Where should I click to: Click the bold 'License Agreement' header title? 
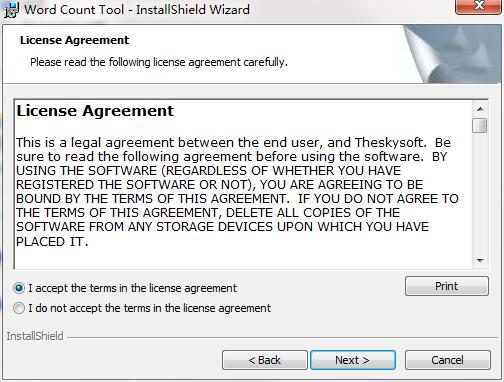(74, 40)
